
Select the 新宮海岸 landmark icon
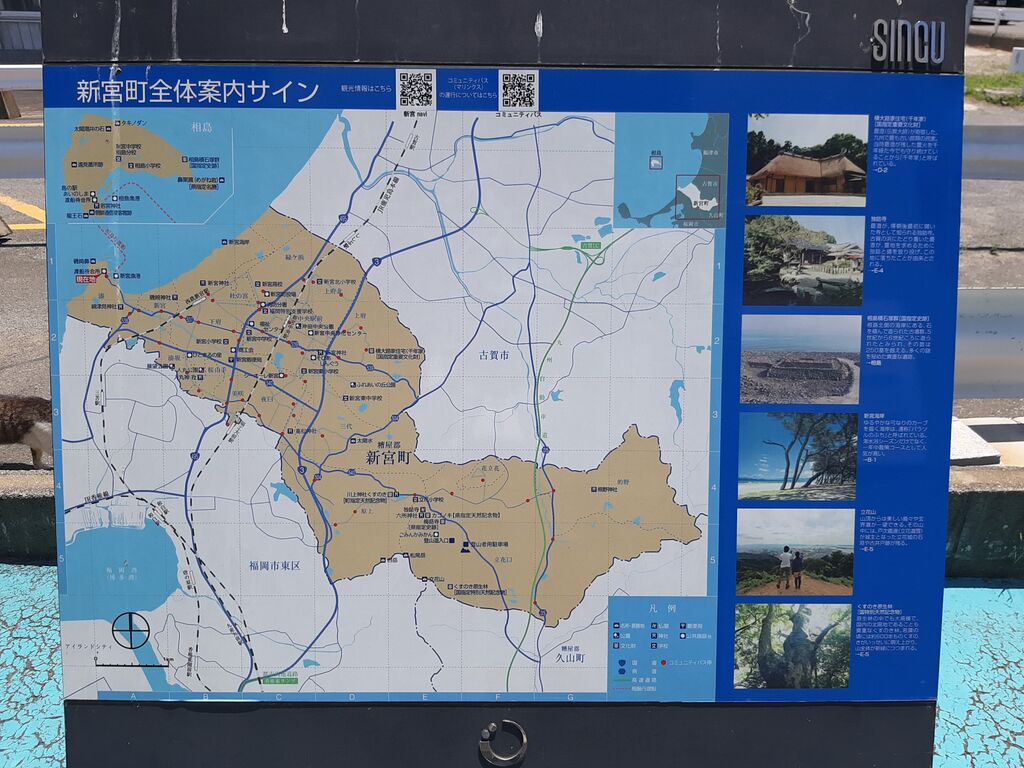pos(225,242)
